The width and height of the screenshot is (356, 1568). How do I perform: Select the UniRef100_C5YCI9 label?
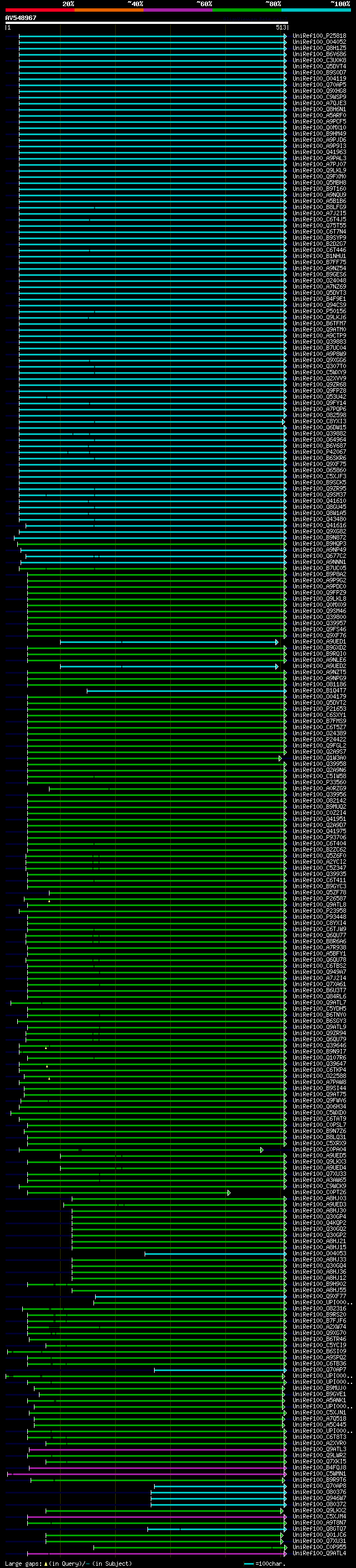[x=319, y=1345]
